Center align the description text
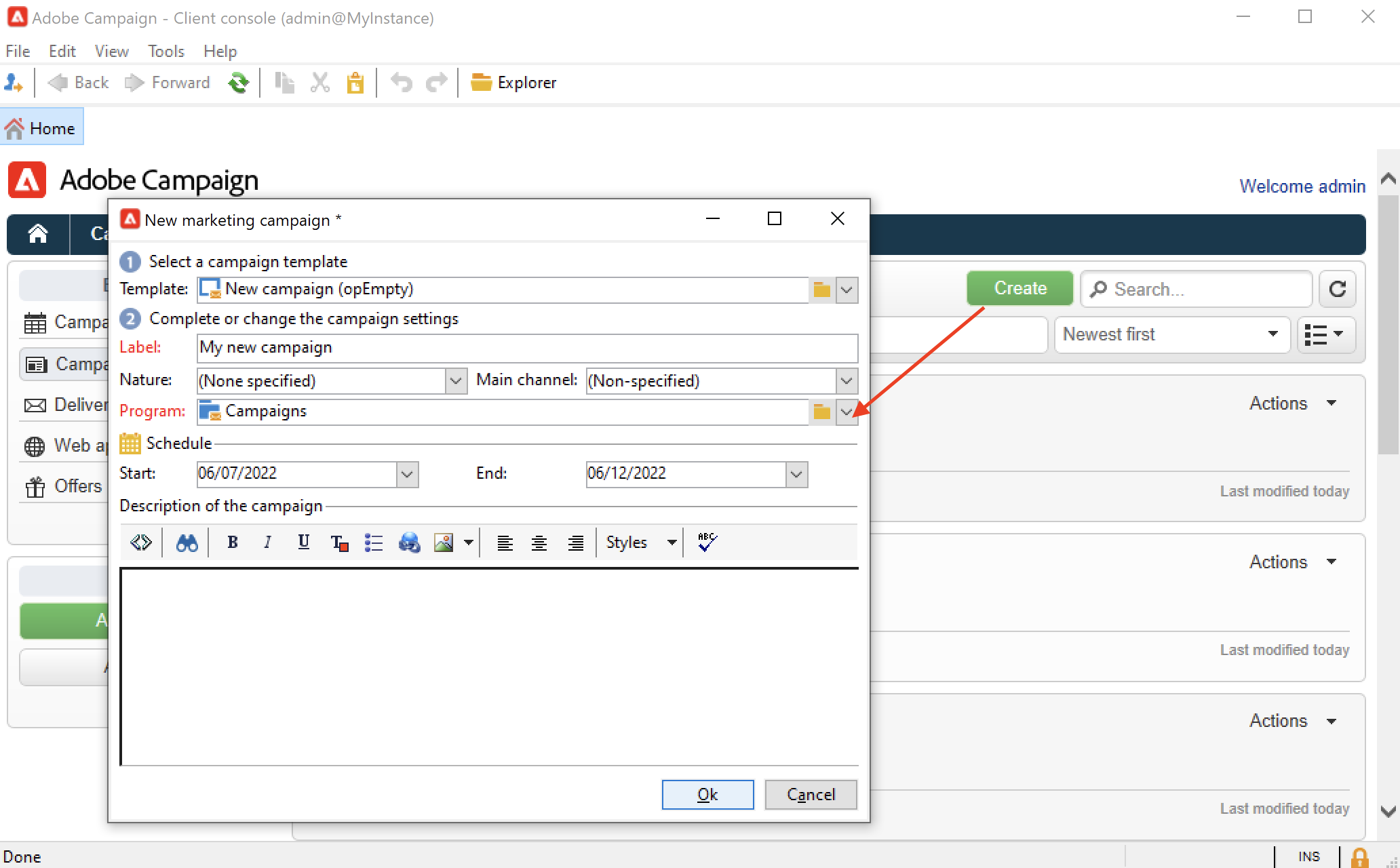This screenshot has width=1400, height=868. 539,542
